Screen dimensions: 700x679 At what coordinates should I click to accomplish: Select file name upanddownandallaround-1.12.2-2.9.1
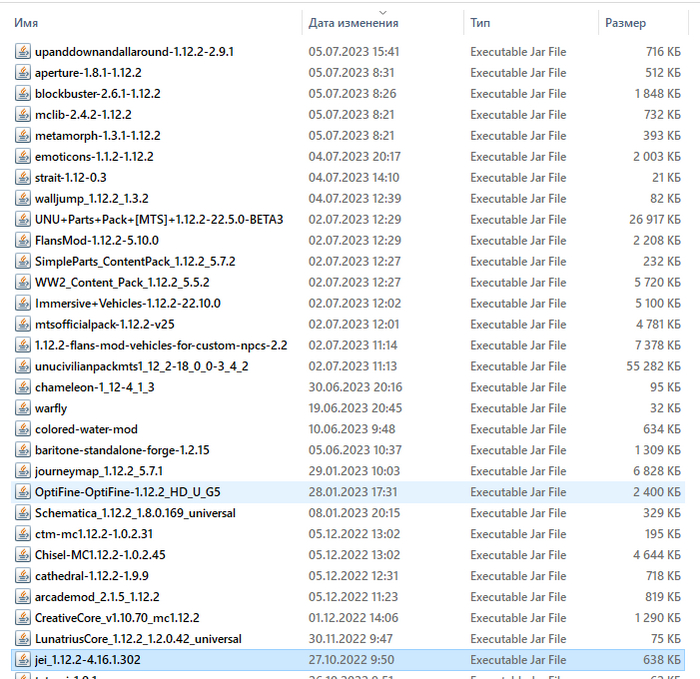[134, 52]
